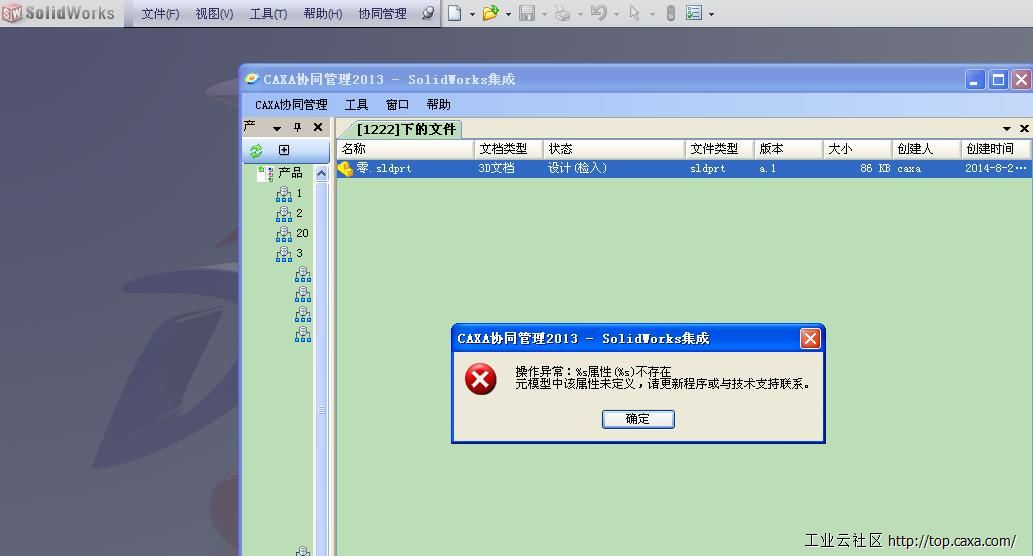
Task: Click the green Refresh icon
Action: (x=256, y=151)
